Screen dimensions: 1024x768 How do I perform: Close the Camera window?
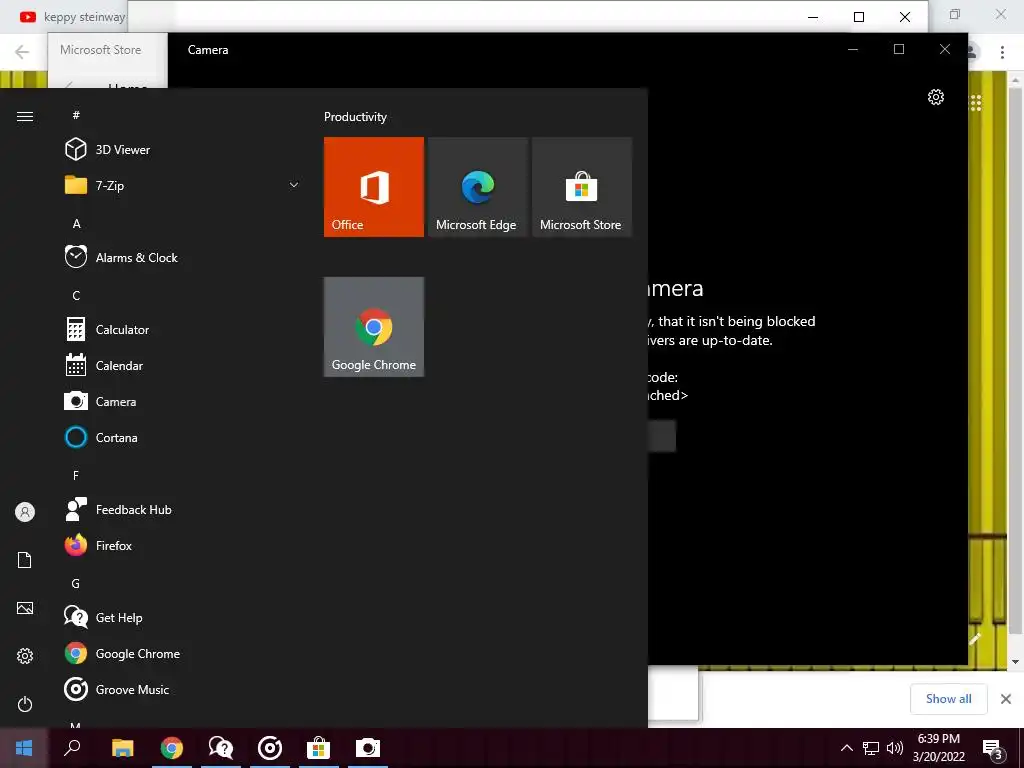[944, 50]
